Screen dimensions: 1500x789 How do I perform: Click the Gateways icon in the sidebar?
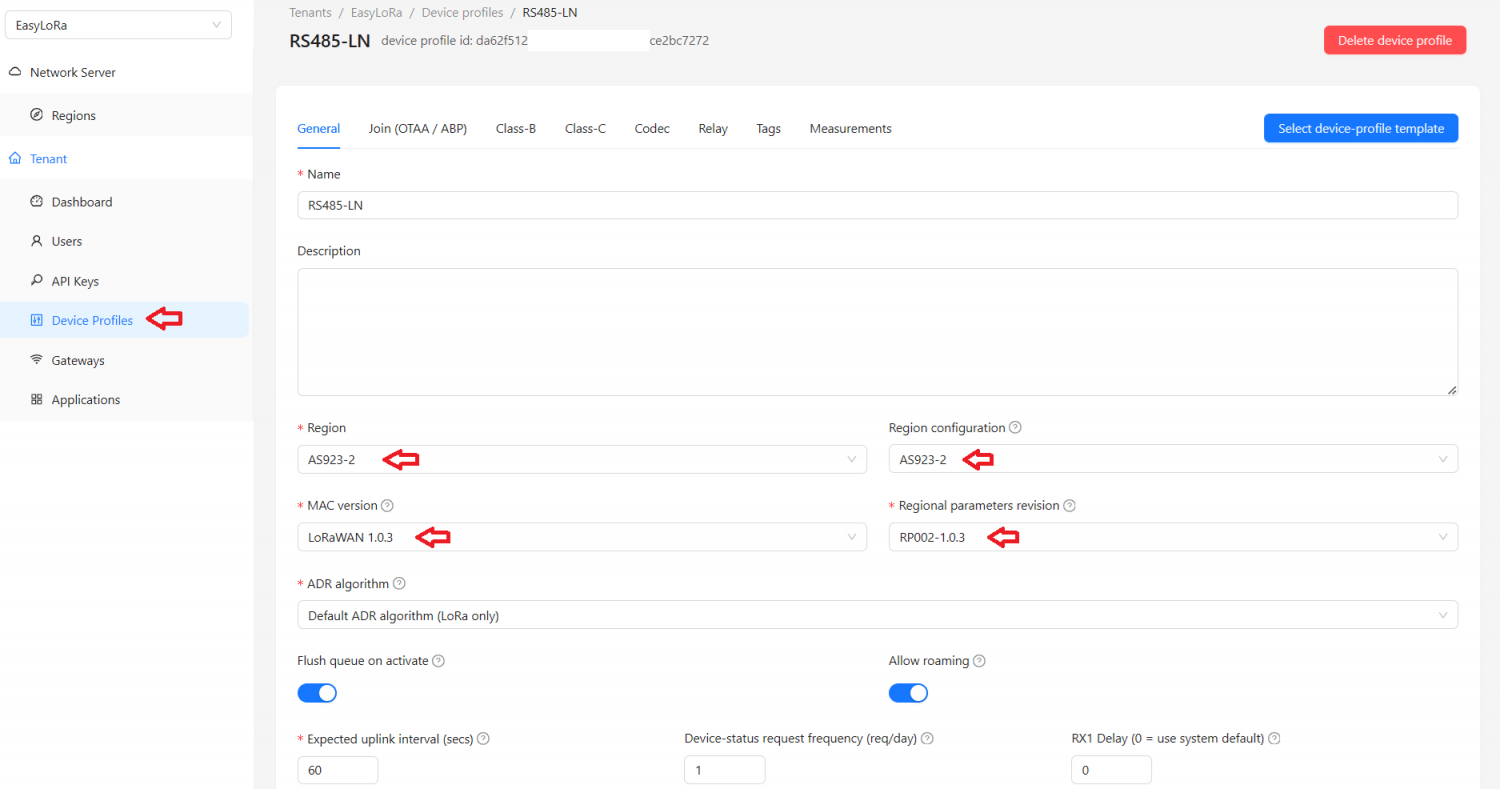coord(36,360)
